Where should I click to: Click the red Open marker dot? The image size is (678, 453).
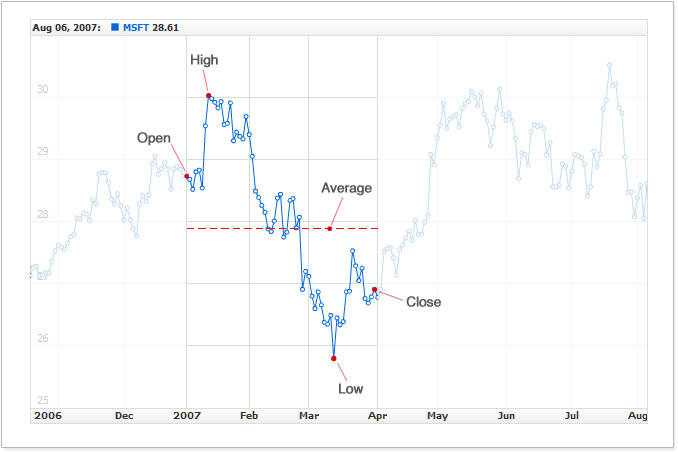point(187,176)
